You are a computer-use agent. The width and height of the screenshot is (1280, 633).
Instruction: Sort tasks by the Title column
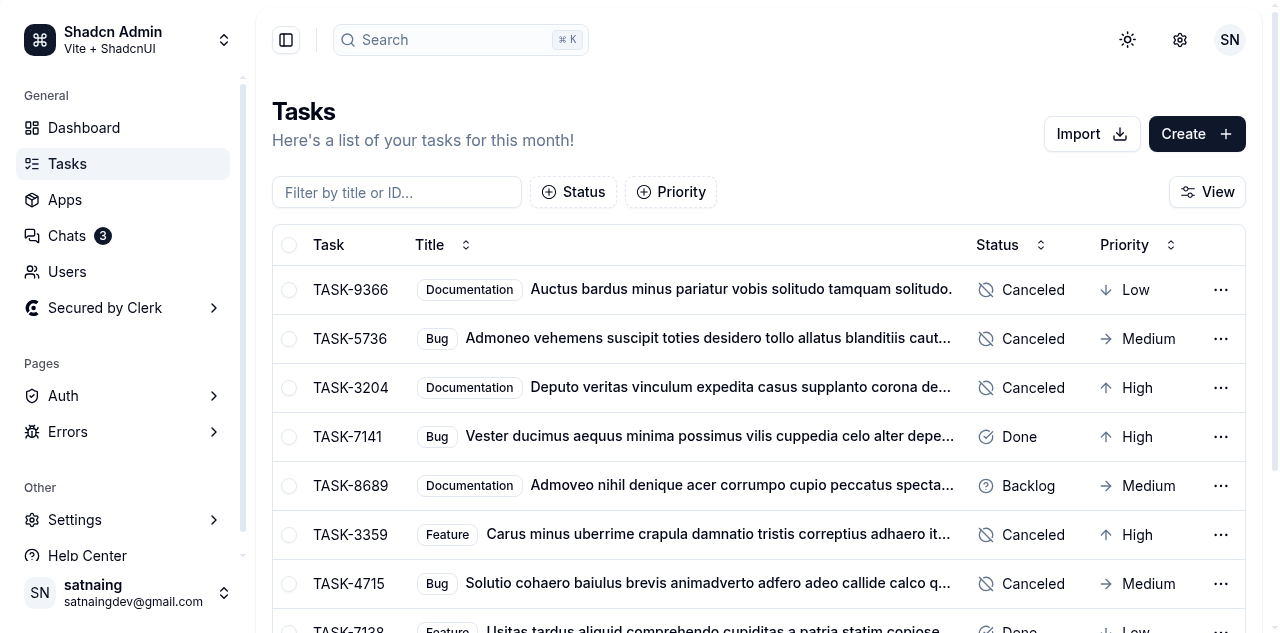click(x=443, y=245)
